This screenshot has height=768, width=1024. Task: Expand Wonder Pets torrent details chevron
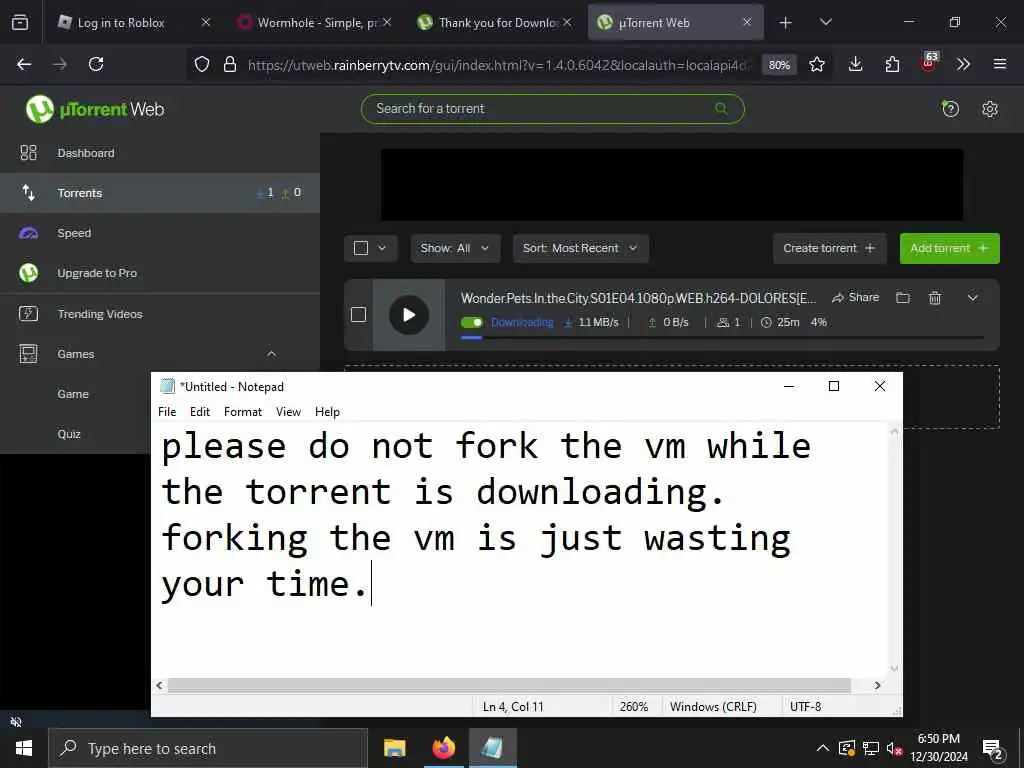pos(972,298)
